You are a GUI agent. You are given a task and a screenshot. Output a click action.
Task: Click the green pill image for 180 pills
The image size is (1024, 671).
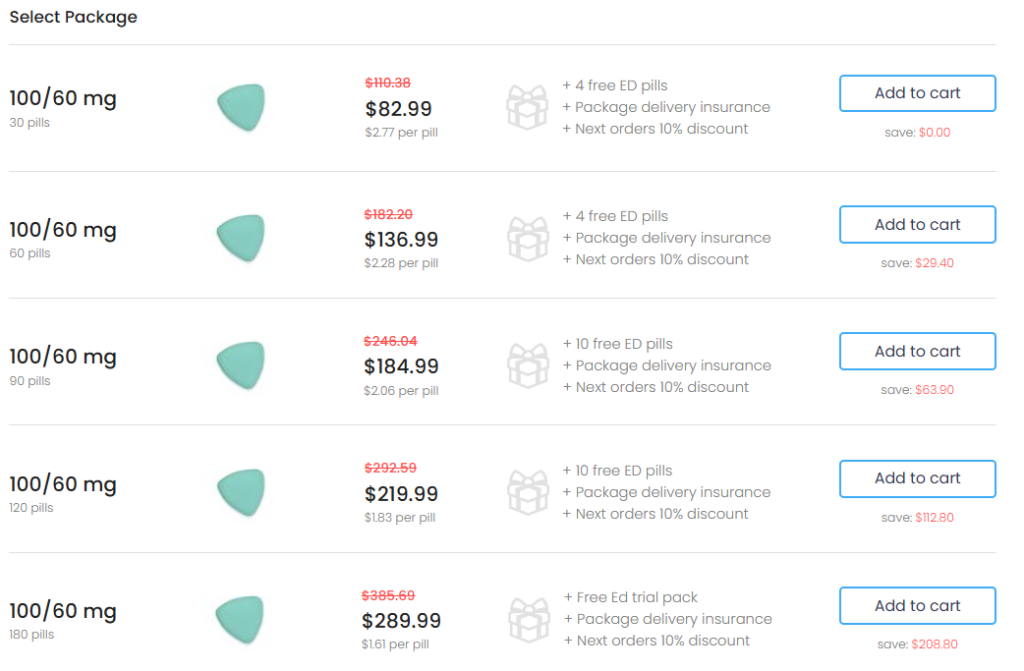pos(241,619)
